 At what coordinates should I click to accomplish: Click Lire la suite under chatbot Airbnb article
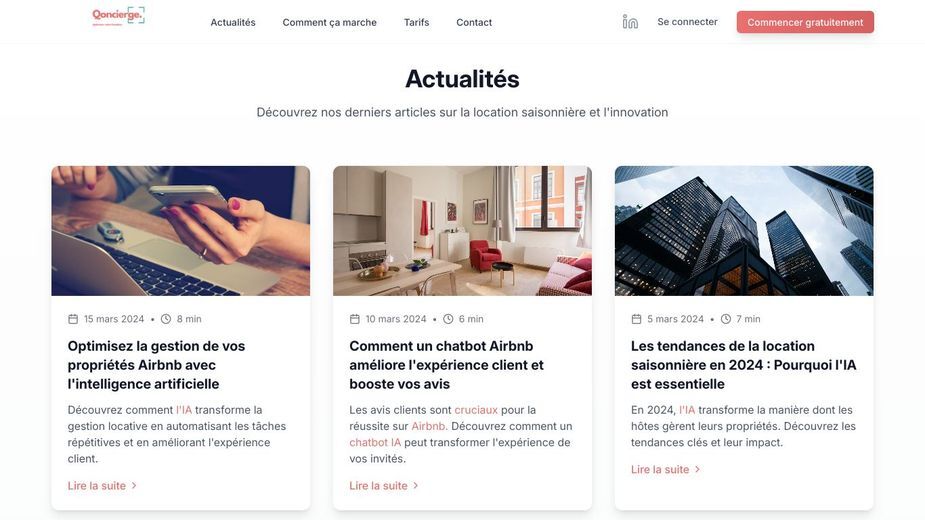(x=384, y=486)
